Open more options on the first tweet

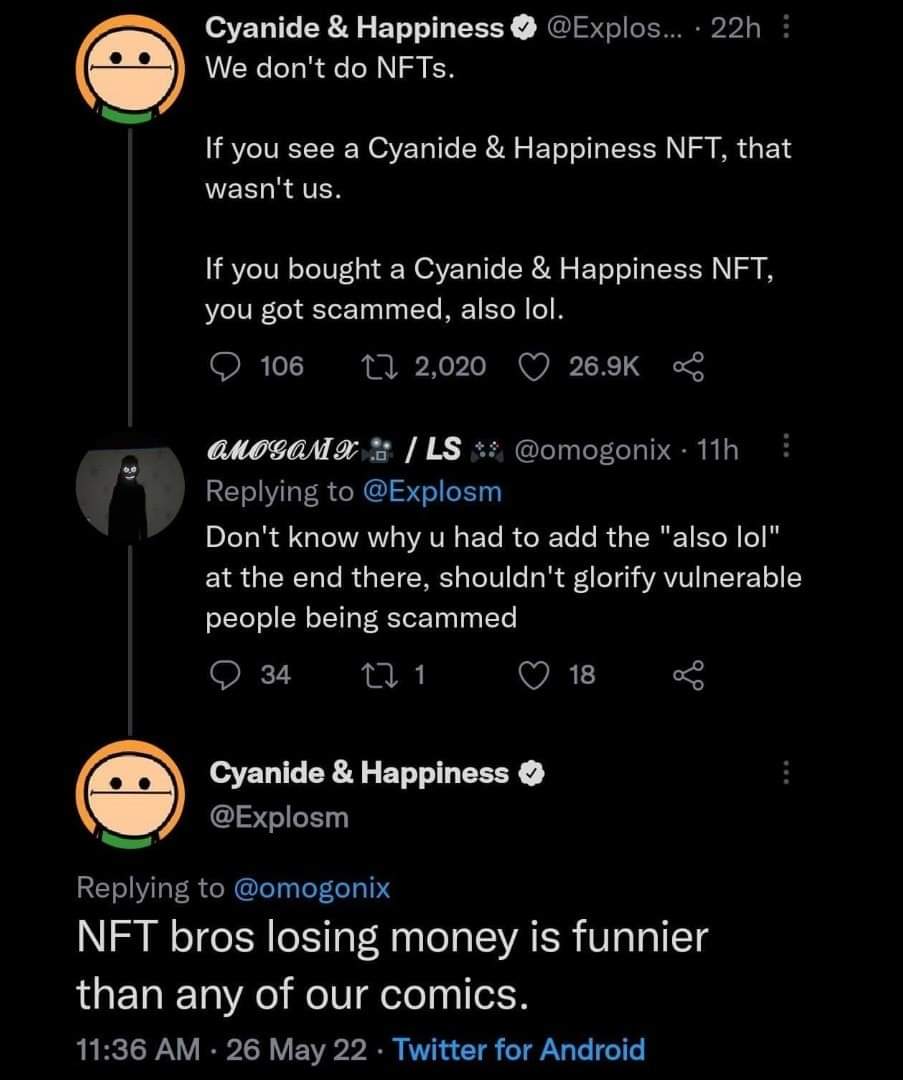click(785, 30)
